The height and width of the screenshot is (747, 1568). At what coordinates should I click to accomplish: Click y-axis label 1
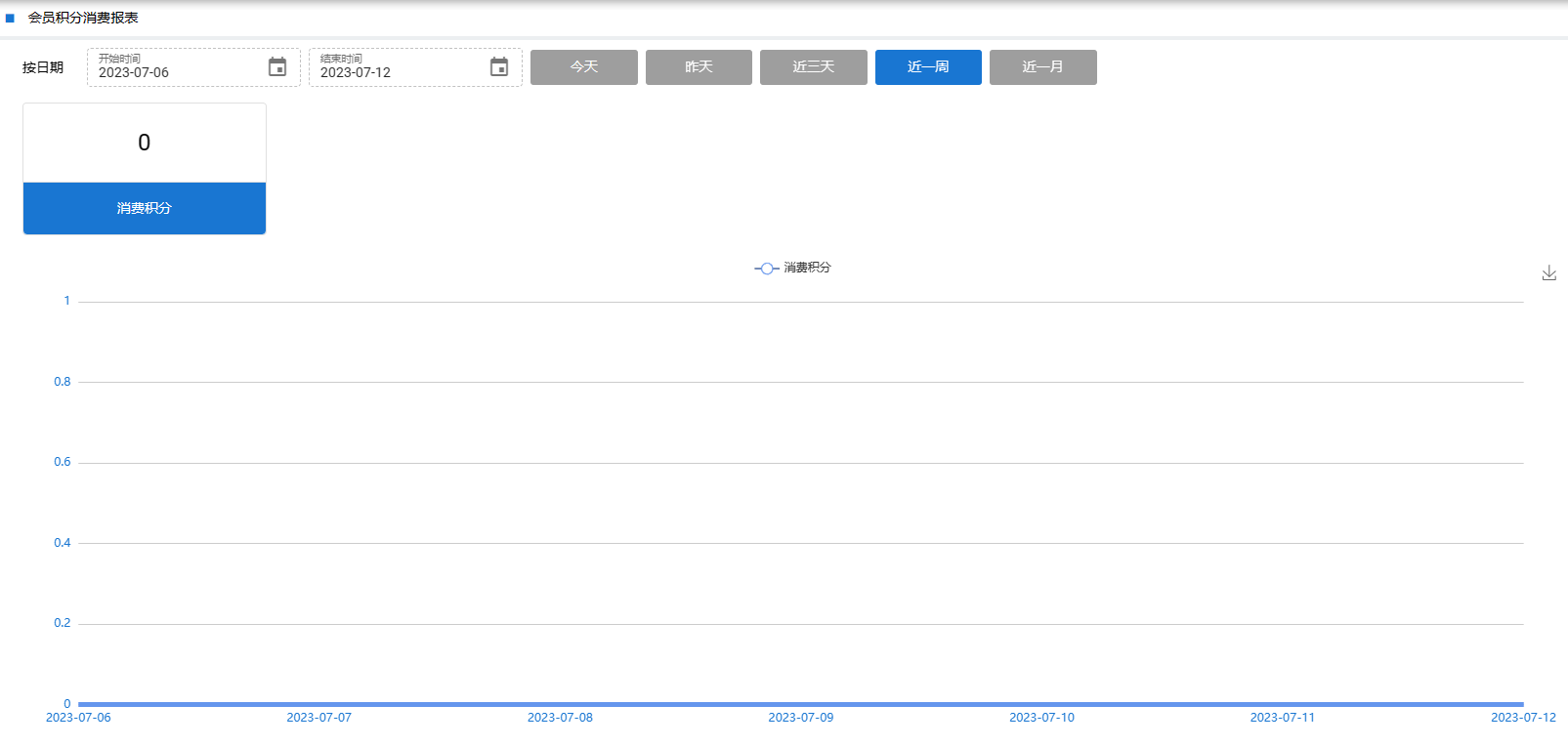(67, 301)
